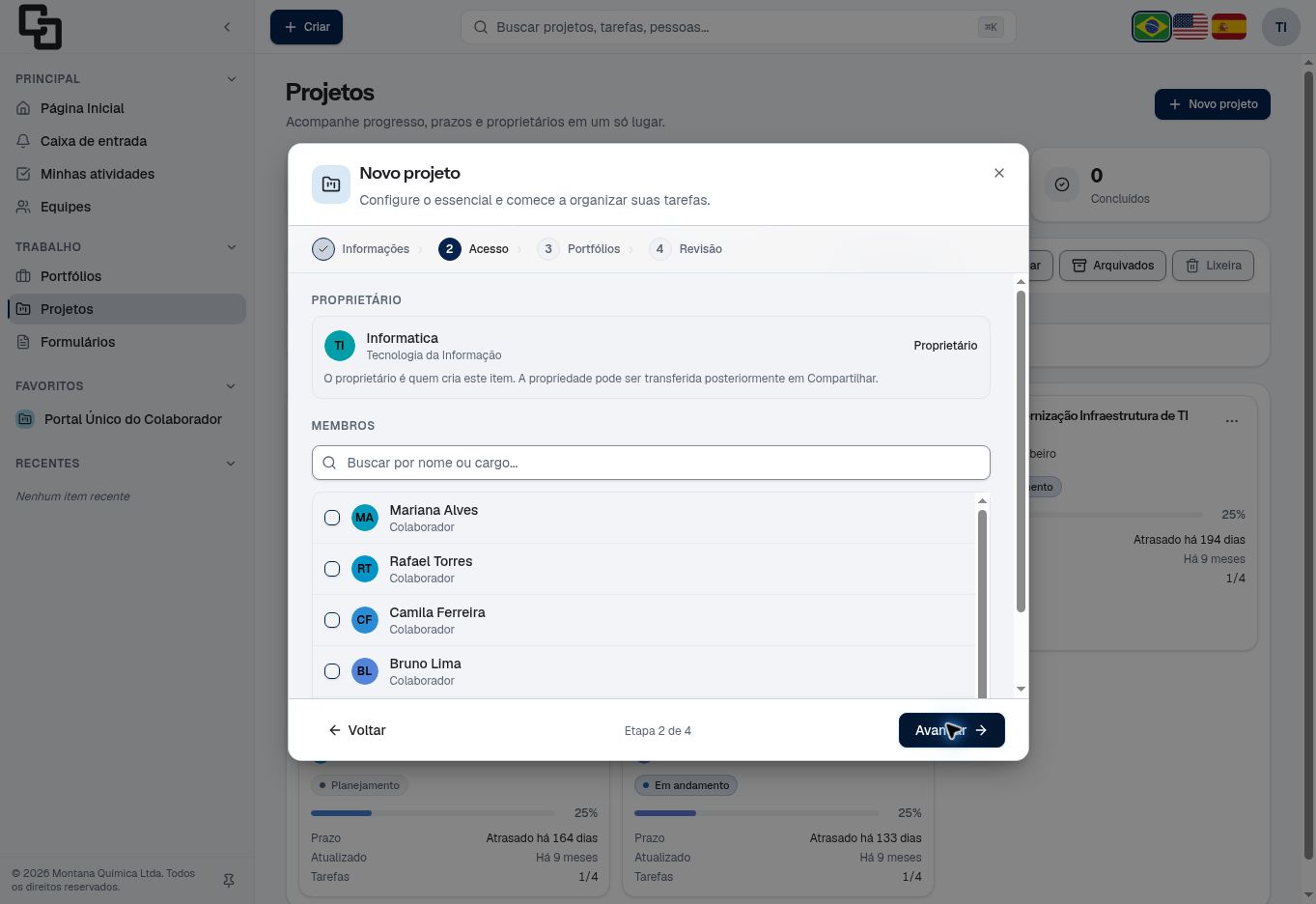Click the app logo in the sidebar
This screenshot has width=1316, height=904.
(x=40, y=27)
